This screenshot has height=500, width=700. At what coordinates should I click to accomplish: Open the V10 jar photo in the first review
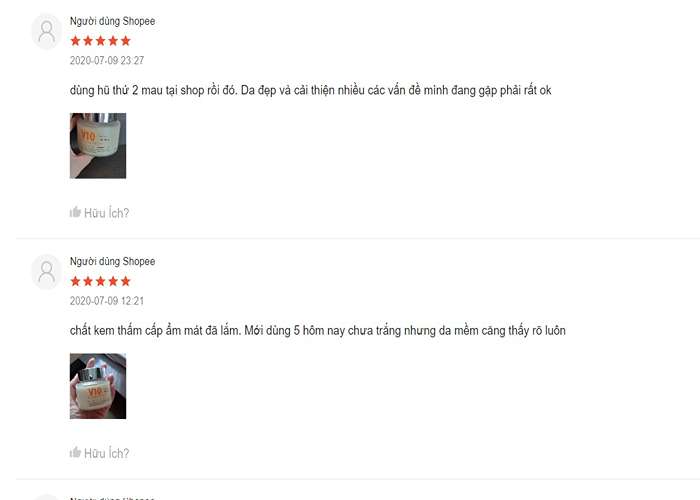tap(98, 146)
